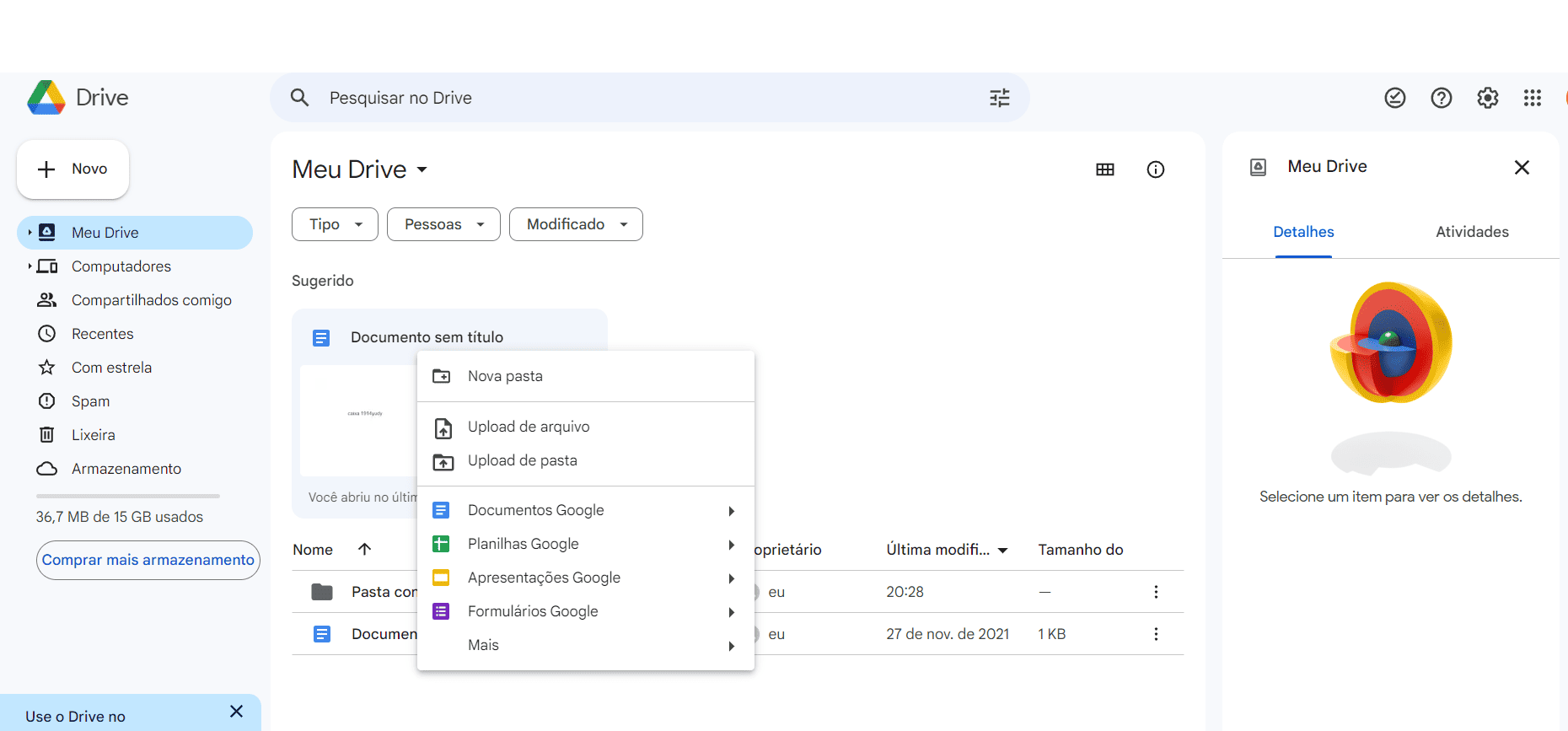Screen dimensions: 1568x731
Task: Click the folder icon in Pasta row
Action: pos(322,592)
